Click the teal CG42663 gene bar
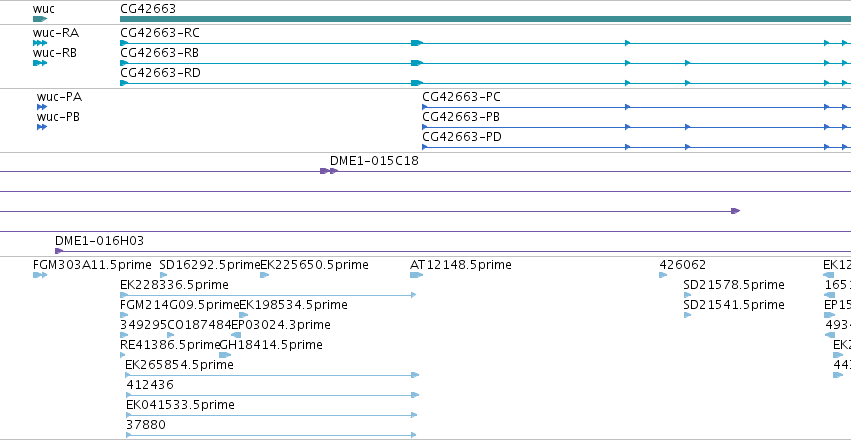Screen dimensions: 851x440 pos(485,19)
